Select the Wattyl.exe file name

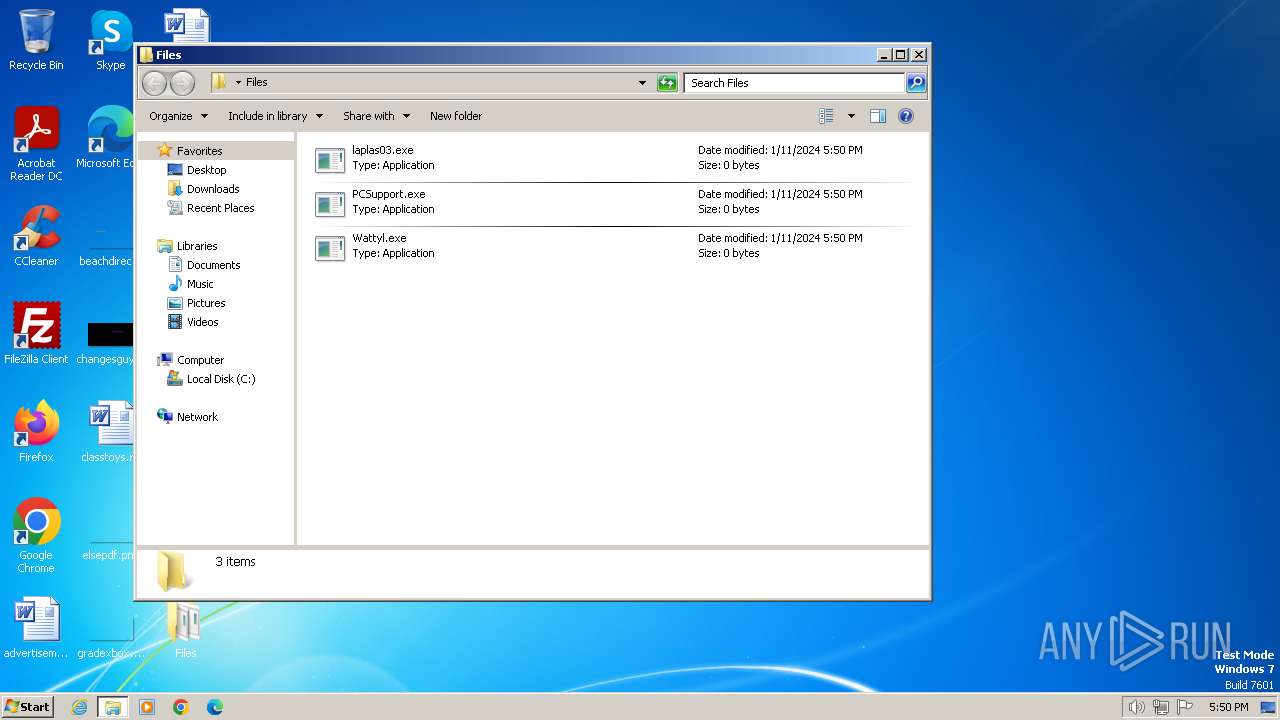point(379,238)
